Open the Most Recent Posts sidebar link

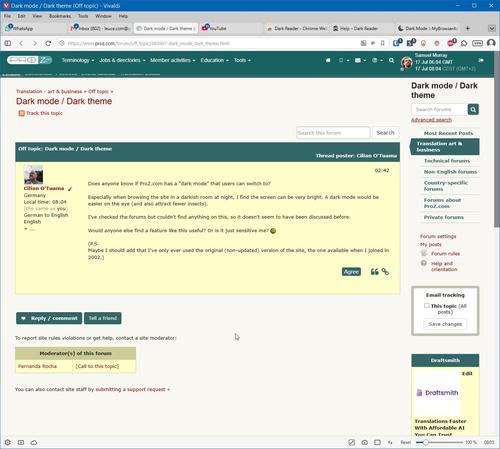click(448, 133)
